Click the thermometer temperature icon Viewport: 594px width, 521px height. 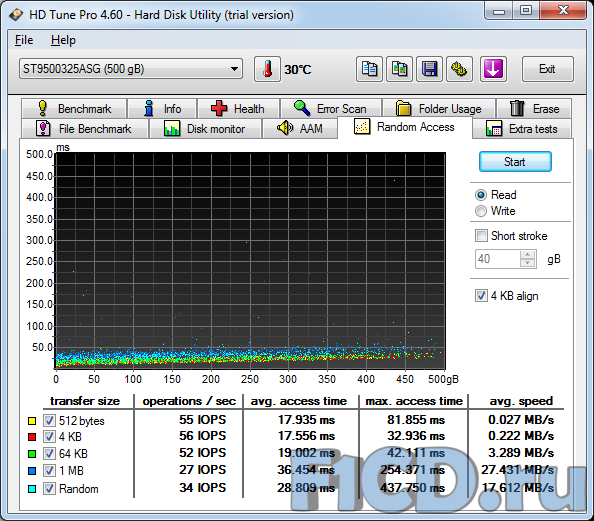(267, 69)
